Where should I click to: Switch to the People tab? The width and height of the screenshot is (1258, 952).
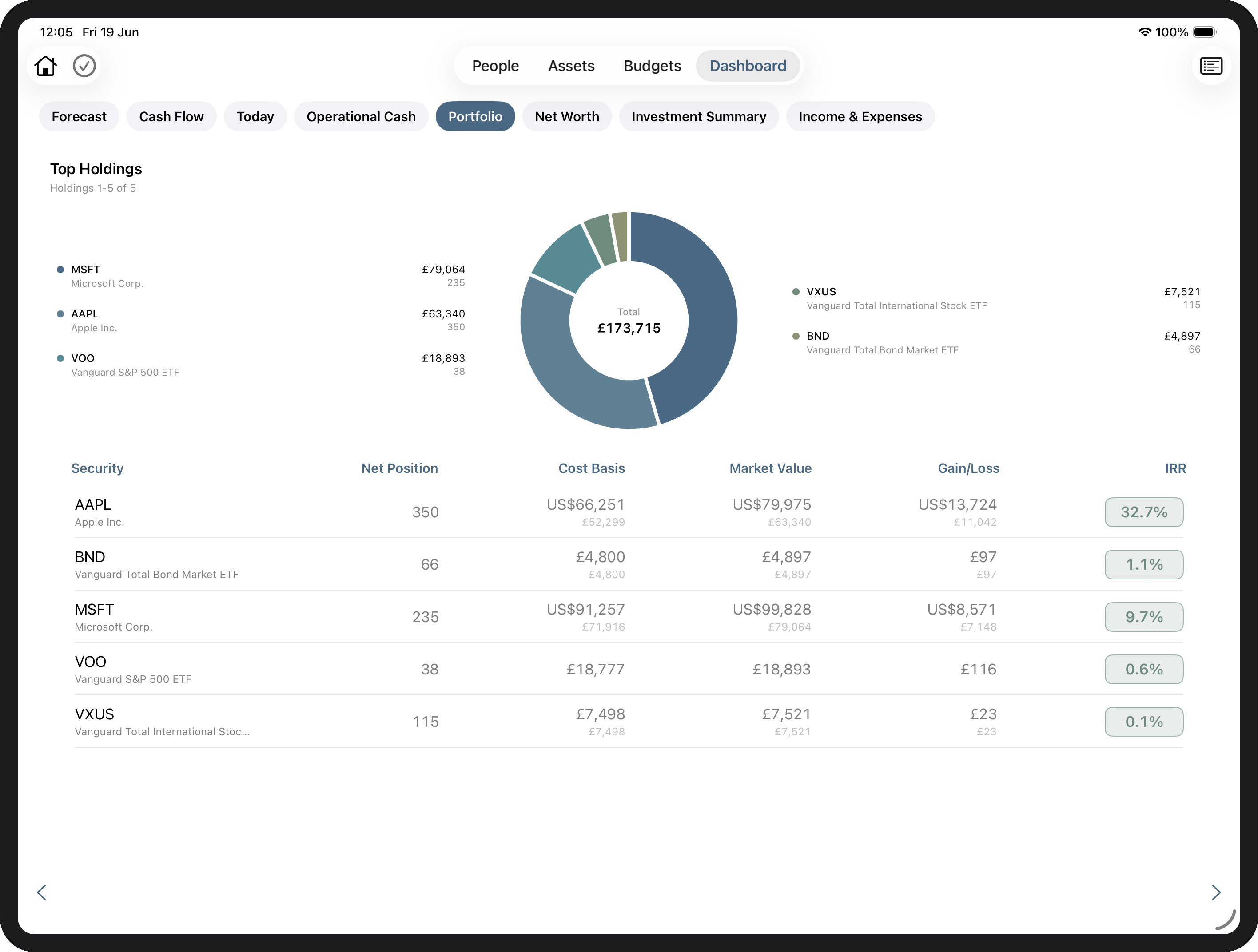[495, 66]
